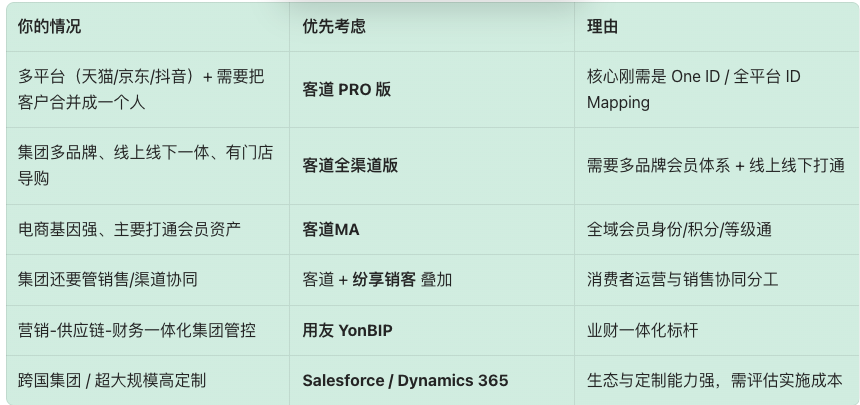860x405 pixels.
Task: Click the One ID / 全平台 ID Mapping reason
Action: tap(694, 89)
